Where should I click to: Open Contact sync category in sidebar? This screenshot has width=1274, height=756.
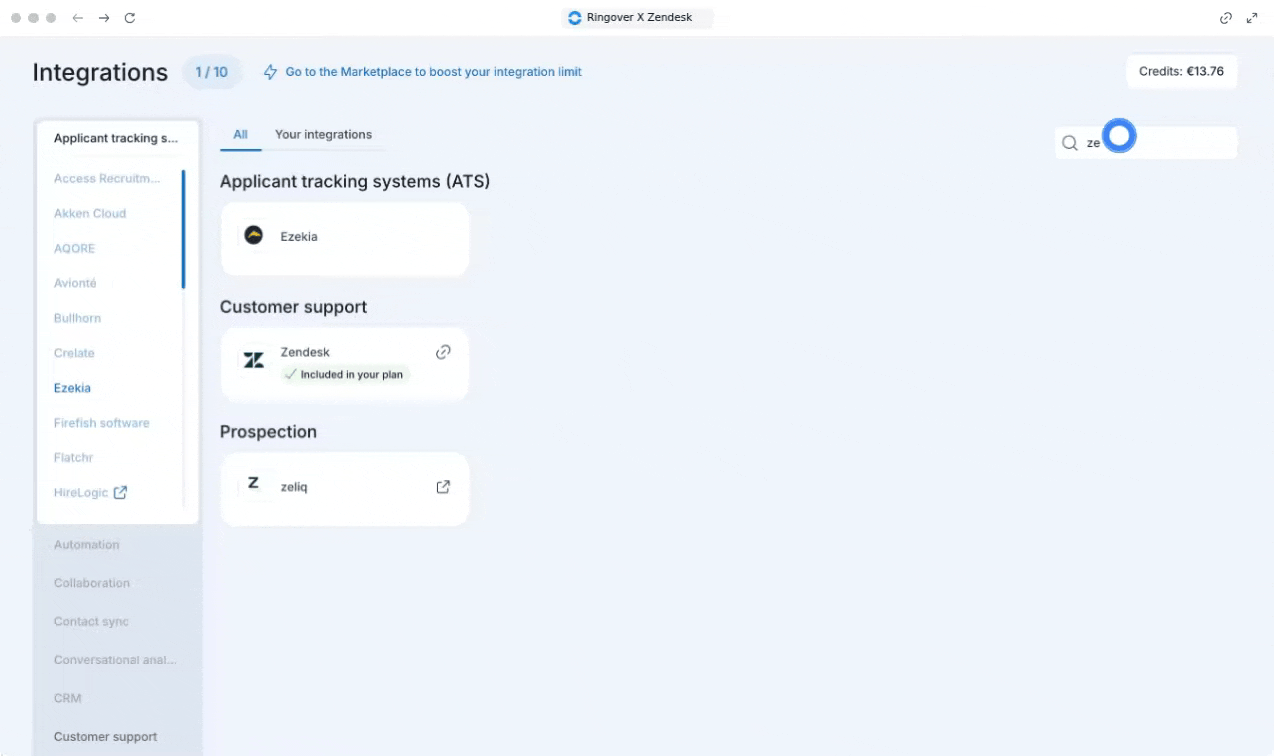coord(91,621)
